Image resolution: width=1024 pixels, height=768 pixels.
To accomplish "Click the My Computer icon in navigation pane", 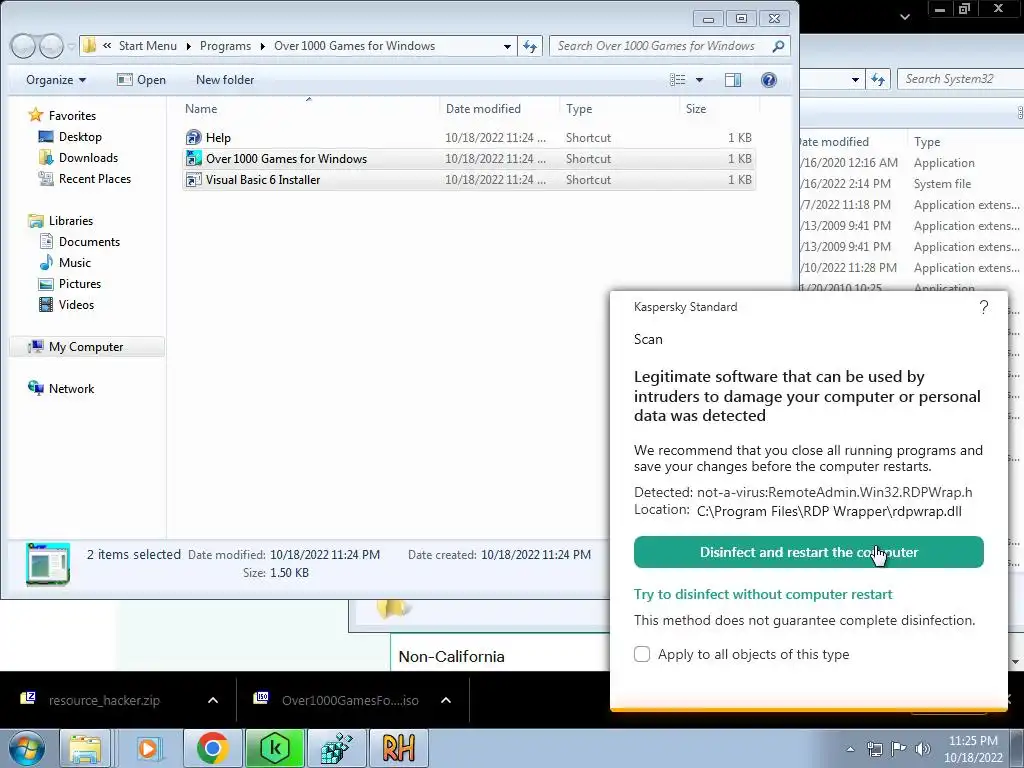I will click(35, 347).
